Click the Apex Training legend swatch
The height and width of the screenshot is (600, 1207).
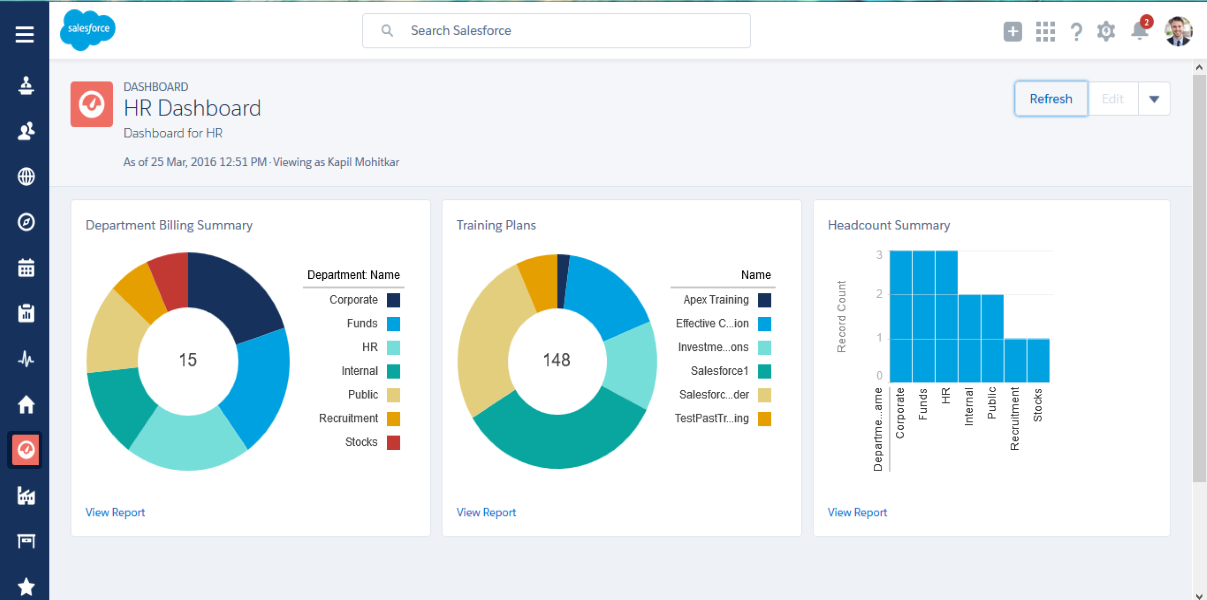point(764,300)
